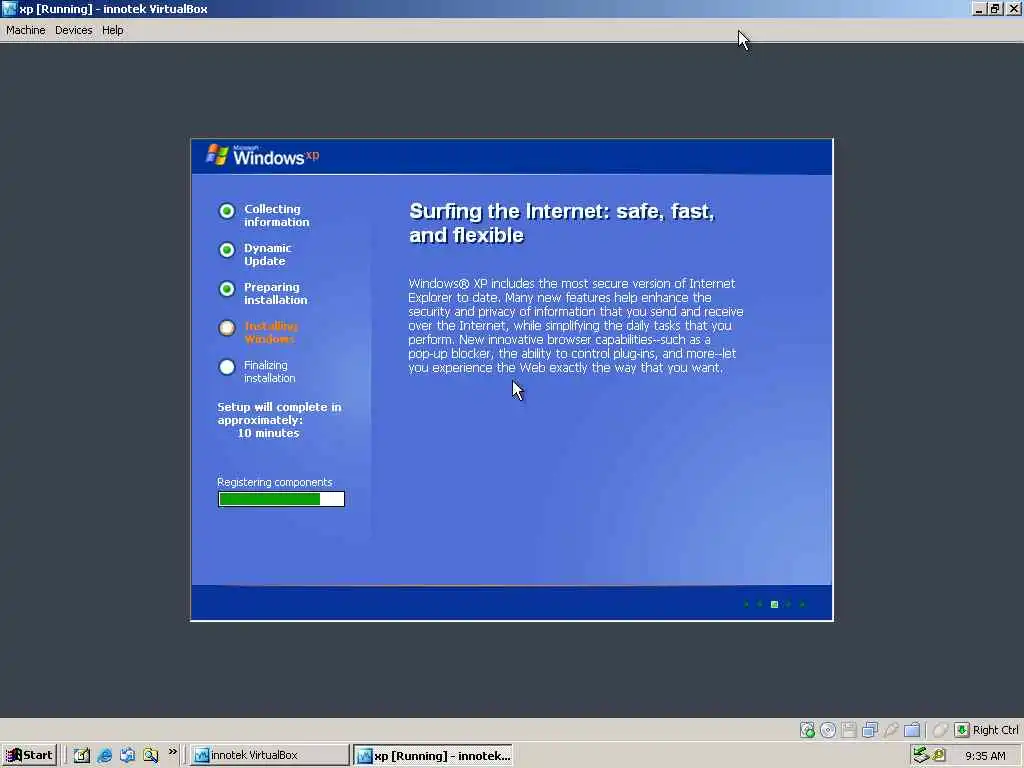Image resolution: width=1024 pixels, height=768 pixels.
Task: Click the 9:35 AM system clock
Action: click(985, 756)
